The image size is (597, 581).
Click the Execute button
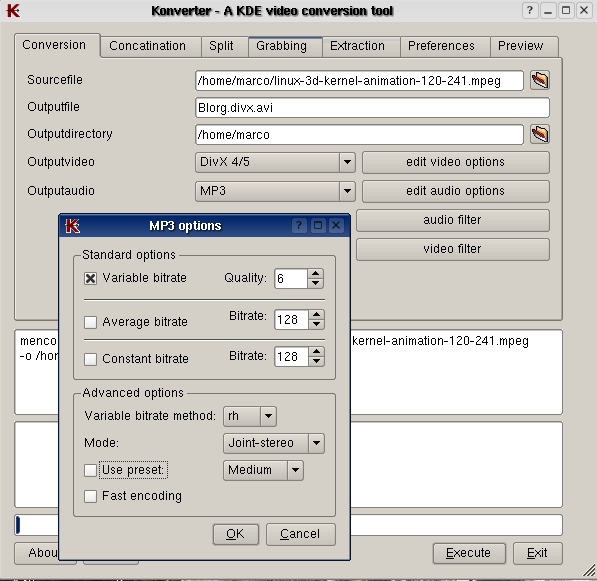[x=469, y=553]
